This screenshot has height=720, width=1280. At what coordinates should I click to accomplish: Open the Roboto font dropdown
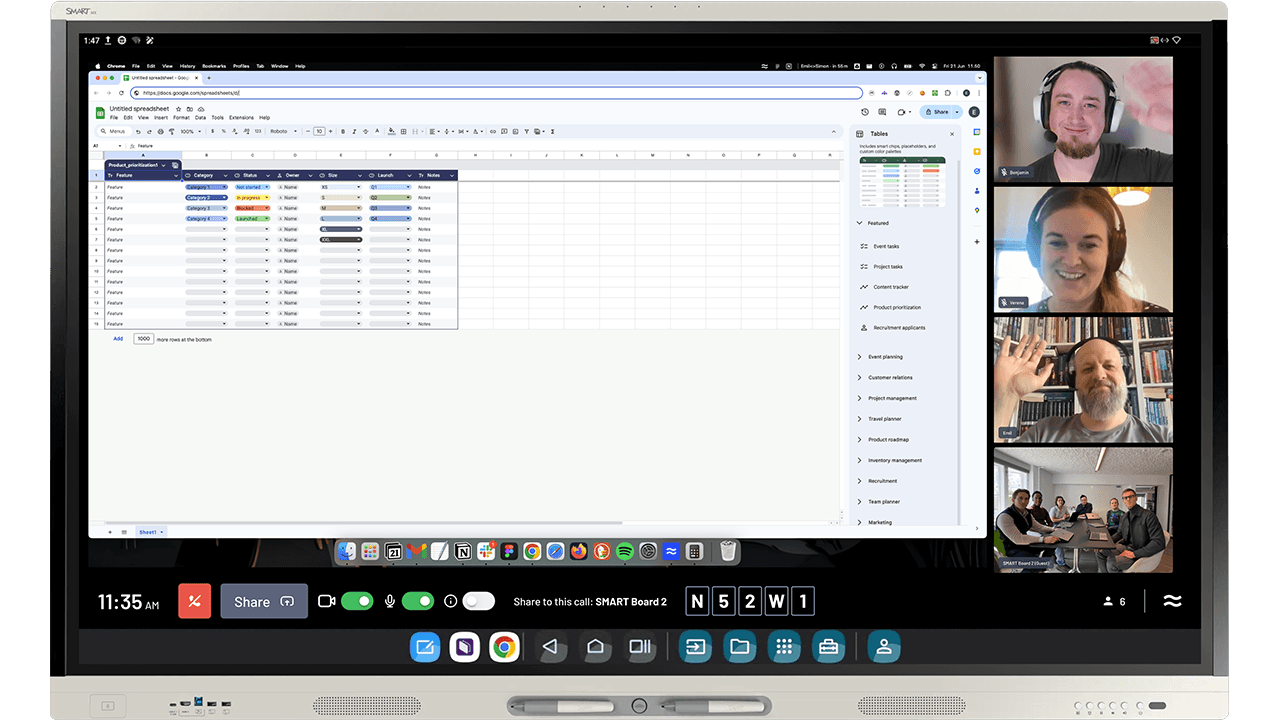[283, 131]
